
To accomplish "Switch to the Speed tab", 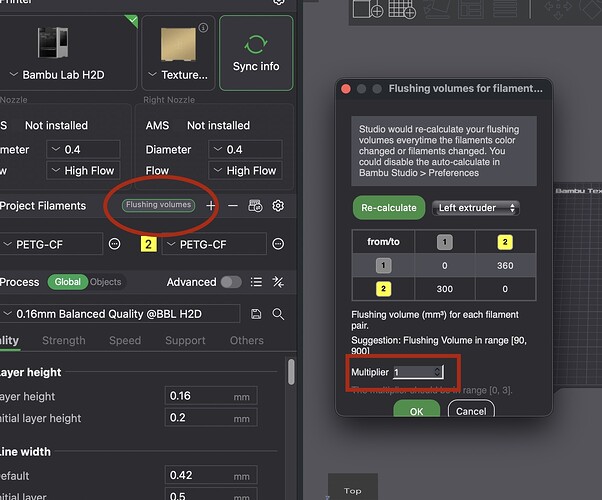I will [x=125, y=341].
